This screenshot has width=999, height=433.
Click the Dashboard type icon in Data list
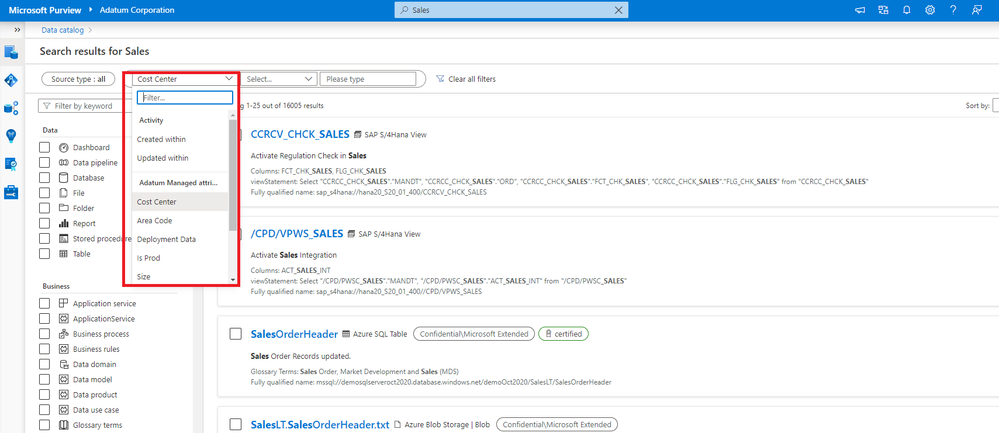(x=63, y=147)
